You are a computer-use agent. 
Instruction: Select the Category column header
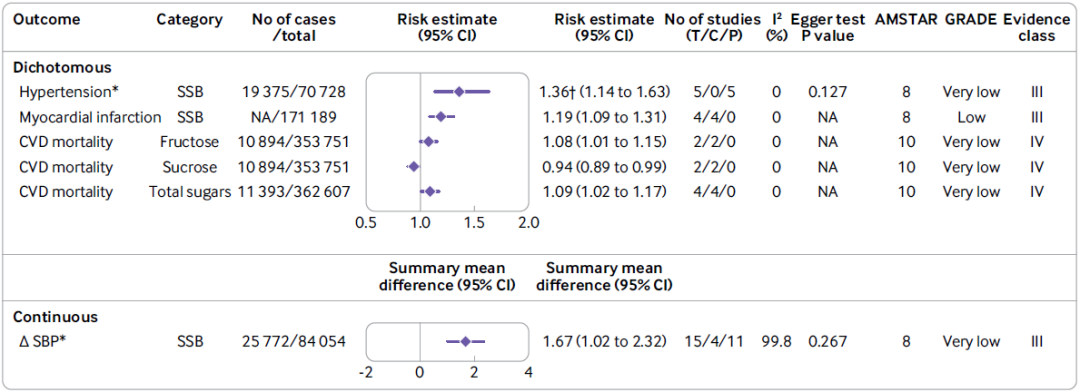[x=189, y=19]
